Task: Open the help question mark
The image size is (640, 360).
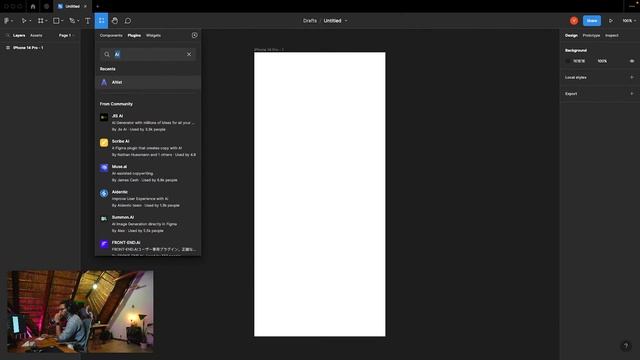Action: click(626, 346)
